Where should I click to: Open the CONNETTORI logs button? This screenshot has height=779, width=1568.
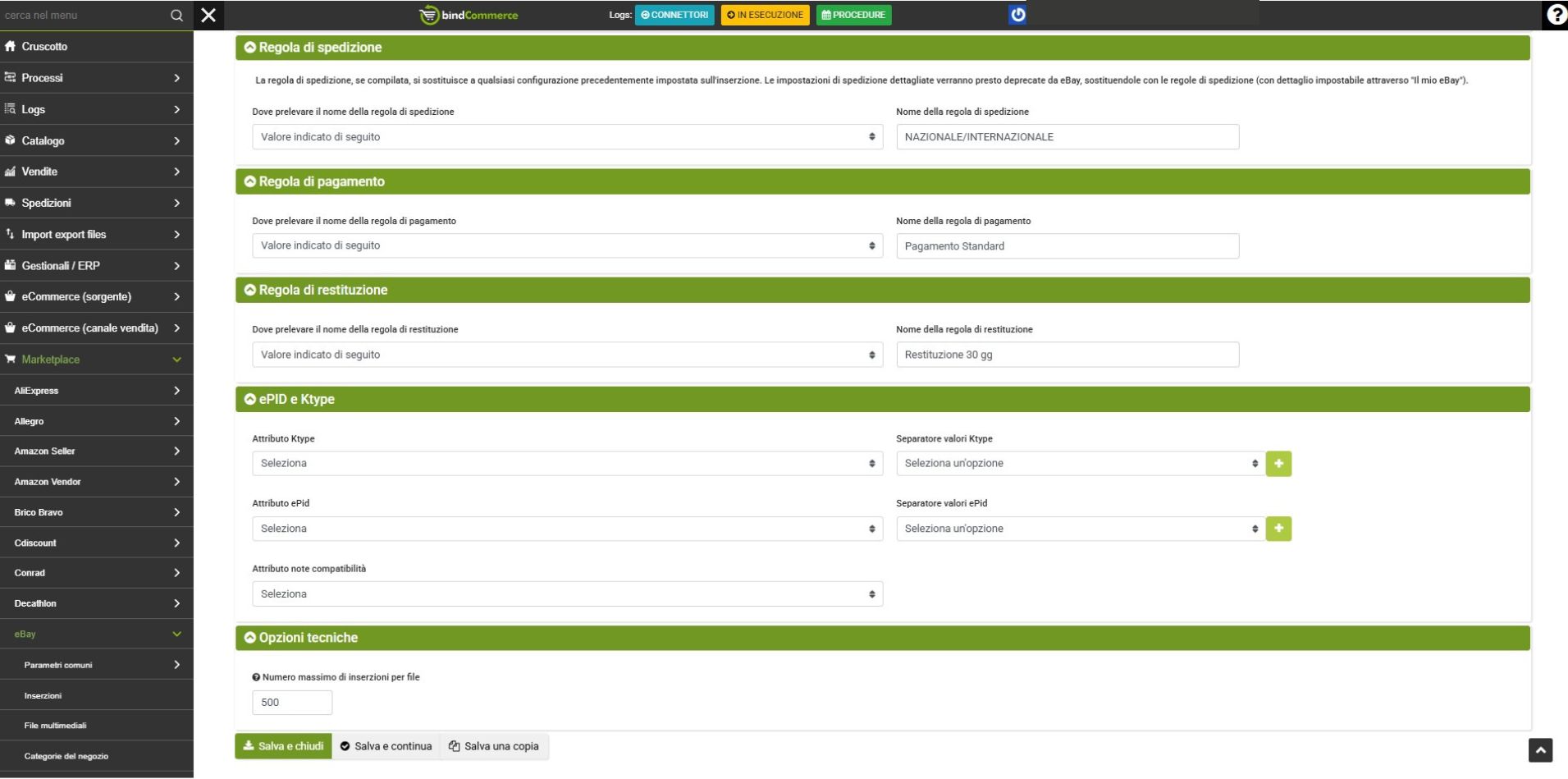[x=674, y=15]
